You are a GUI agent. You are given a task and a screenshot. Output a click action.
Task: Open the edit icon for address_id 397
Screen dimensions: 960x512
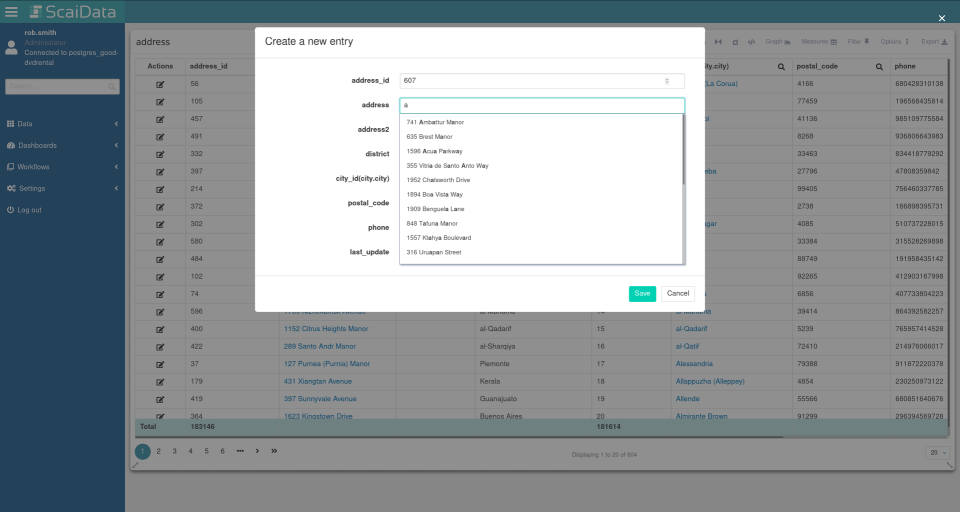click(160, 172)
